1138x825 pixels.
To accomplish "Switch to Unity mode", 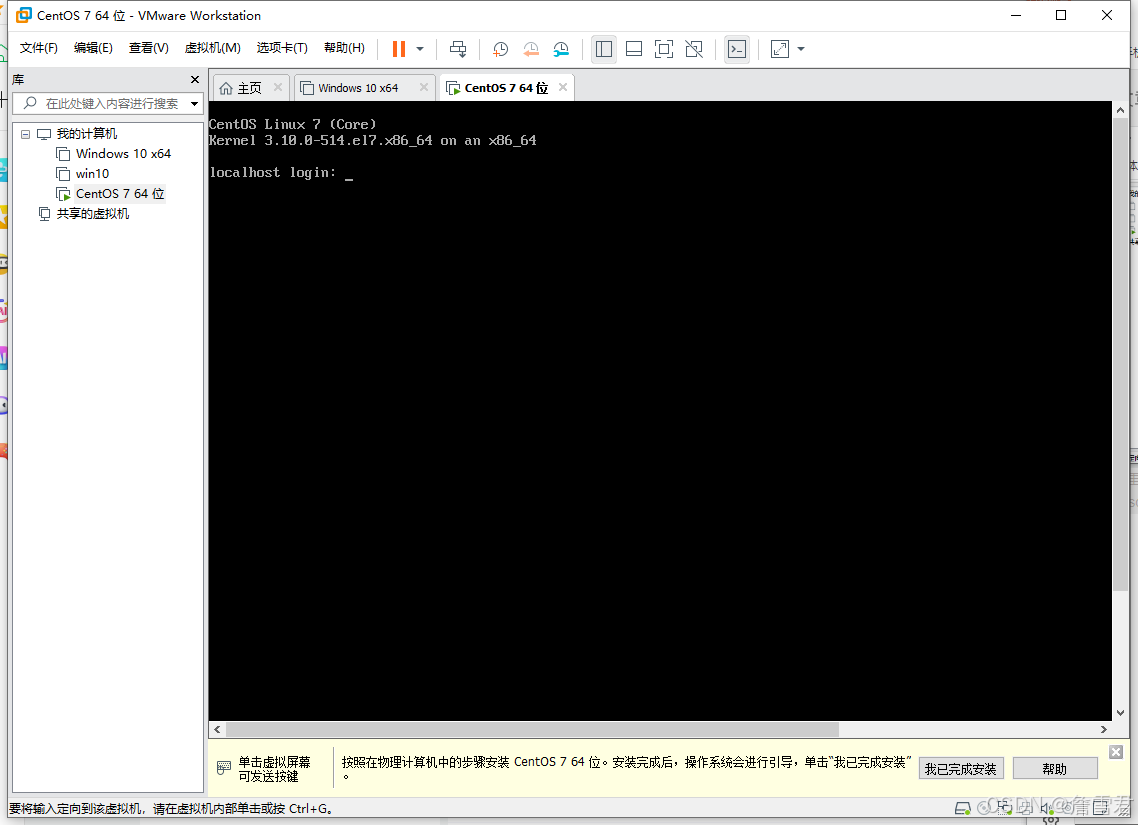I will tap(694, 49).
